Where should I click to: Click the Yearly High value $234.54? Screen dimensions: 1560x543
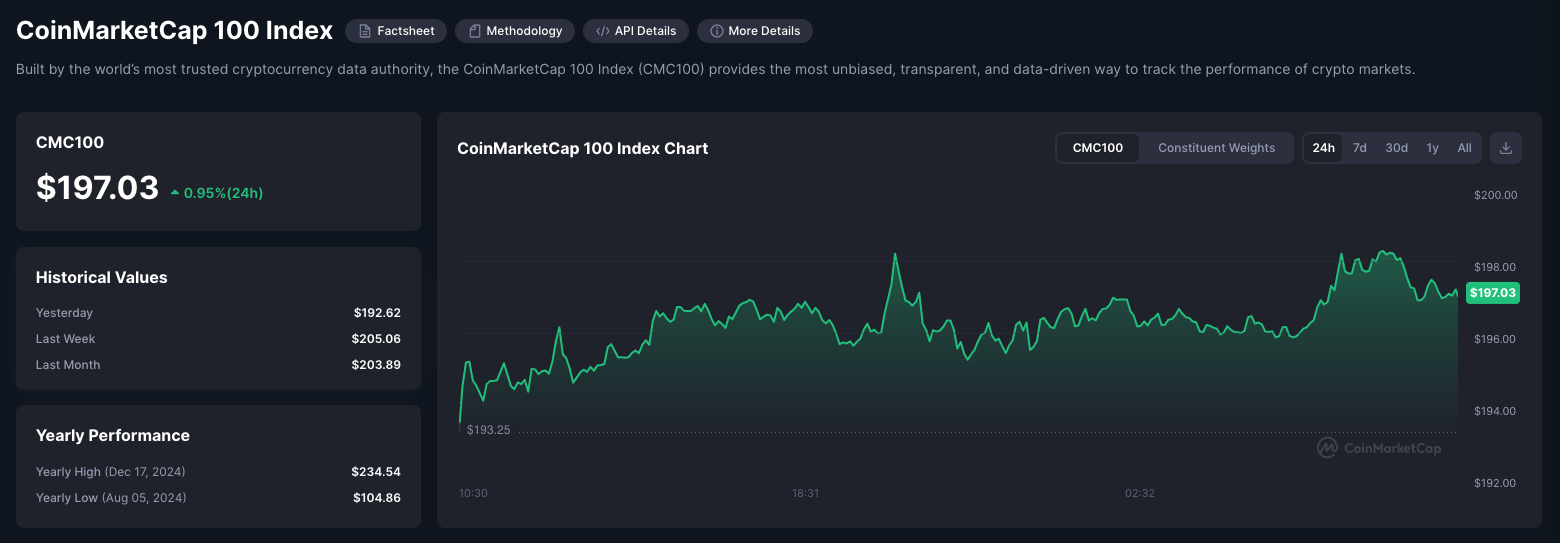pos(375,471)
